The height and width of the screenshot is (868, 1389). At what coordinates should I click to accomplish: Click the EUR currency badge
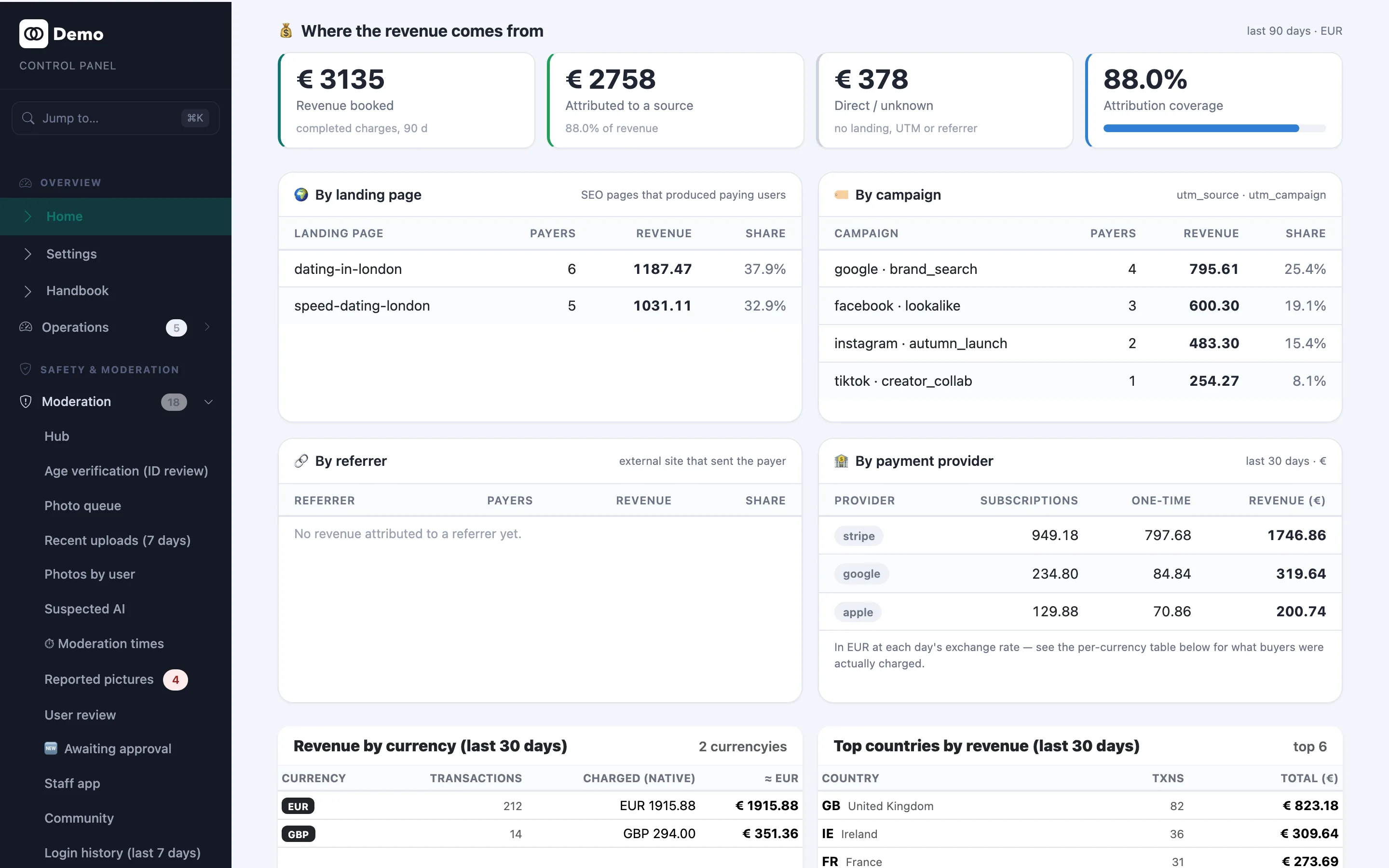click(x=298, y=806)
